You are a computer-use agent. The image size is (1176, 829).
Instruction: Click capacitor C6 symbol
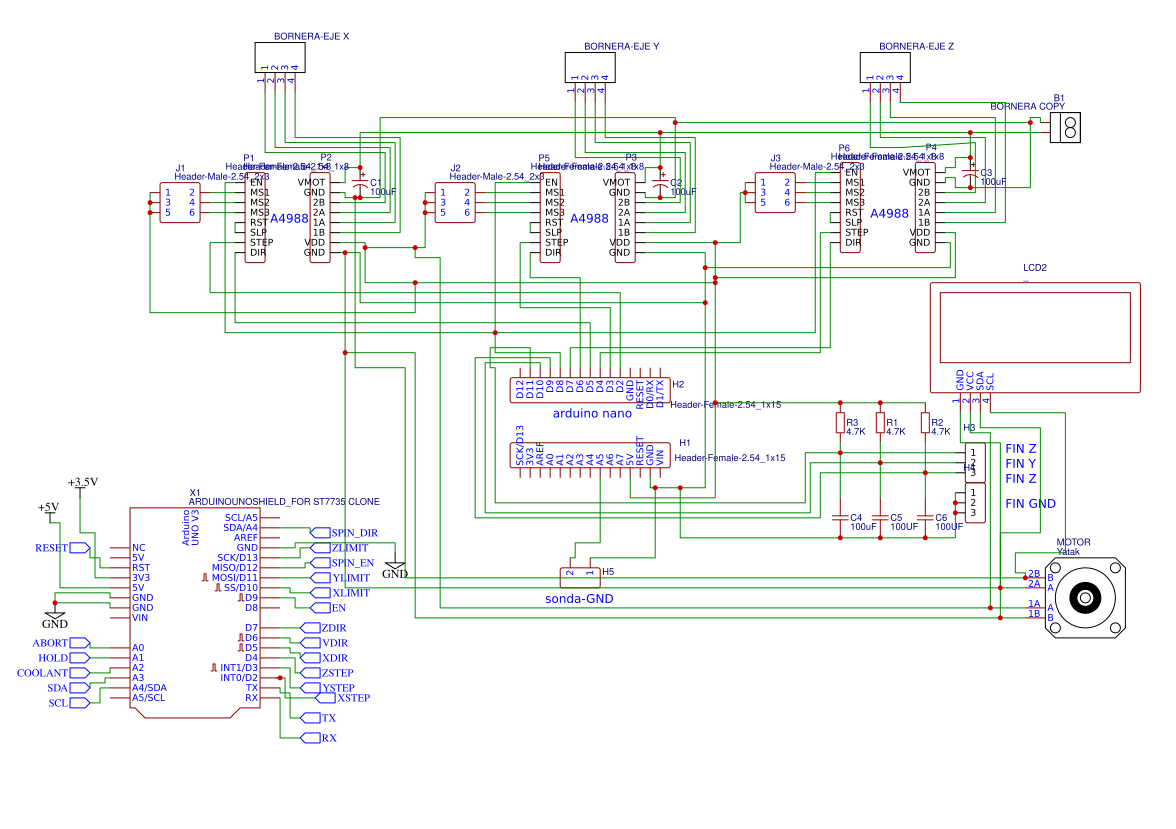click(926, 518)
